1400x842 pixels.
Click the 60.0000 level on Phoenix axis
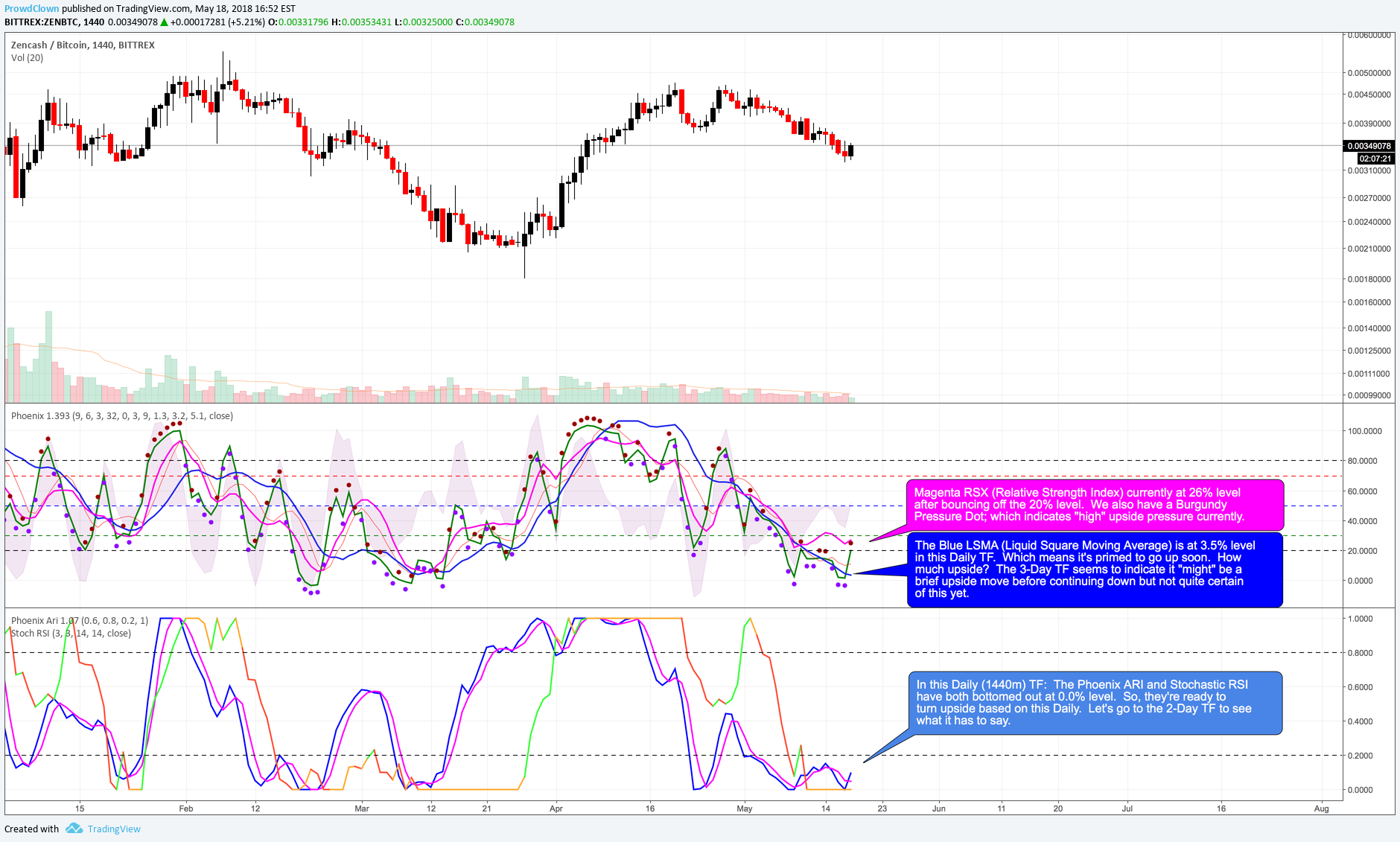[x=1364, y=491]
